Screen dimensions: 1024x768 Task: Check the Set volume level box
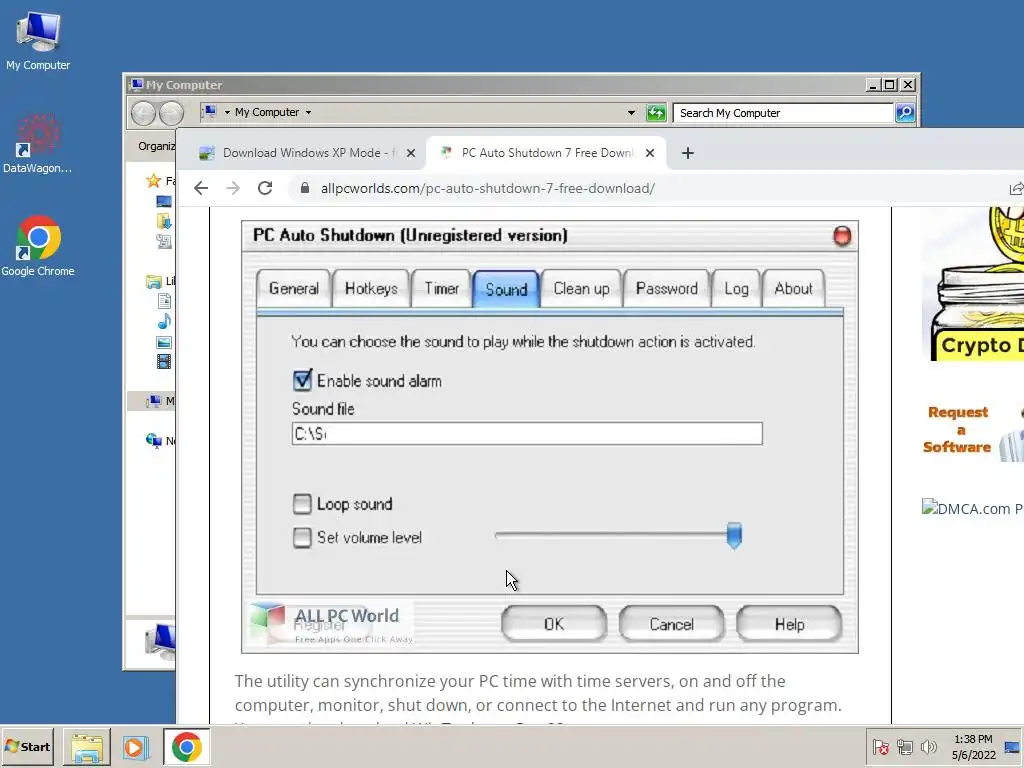tap(302, 537)
